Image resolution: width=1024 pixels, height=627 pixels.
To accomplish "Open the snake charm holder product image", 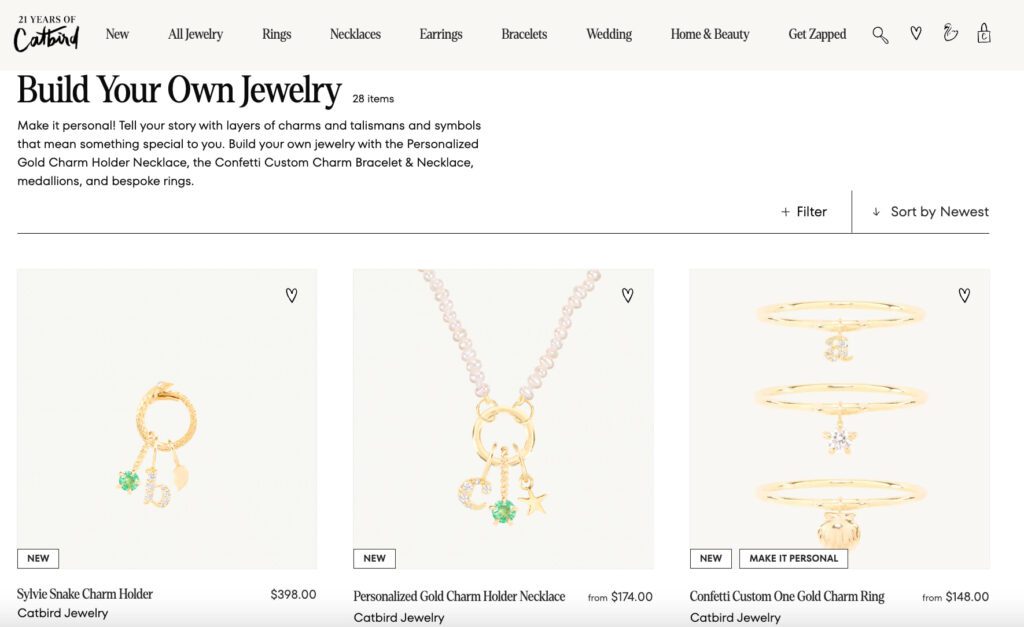I will (x=167, y=420).
